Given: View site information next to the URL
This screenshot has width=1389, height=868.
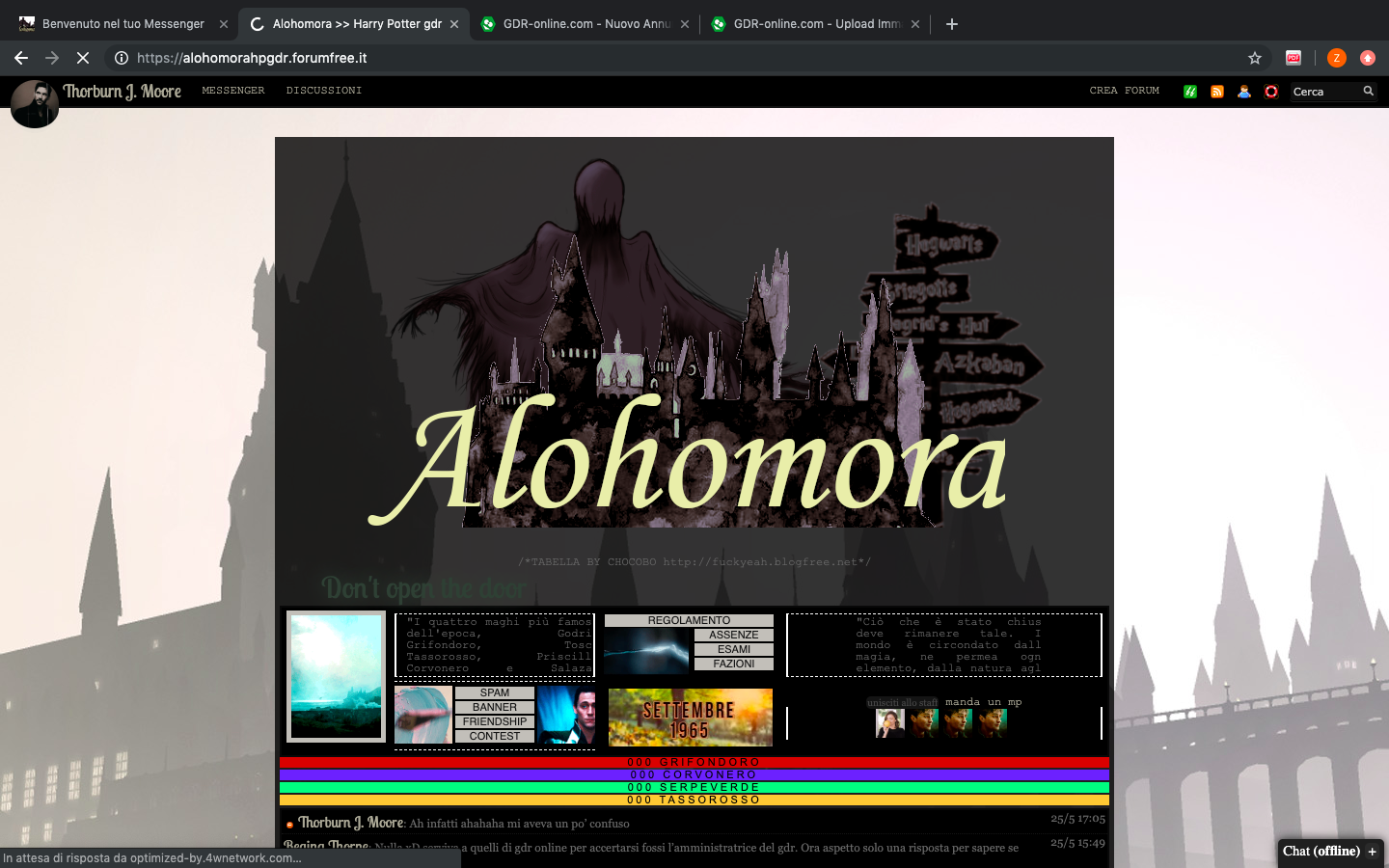Looking at the screenshot, I should point(122,58).
